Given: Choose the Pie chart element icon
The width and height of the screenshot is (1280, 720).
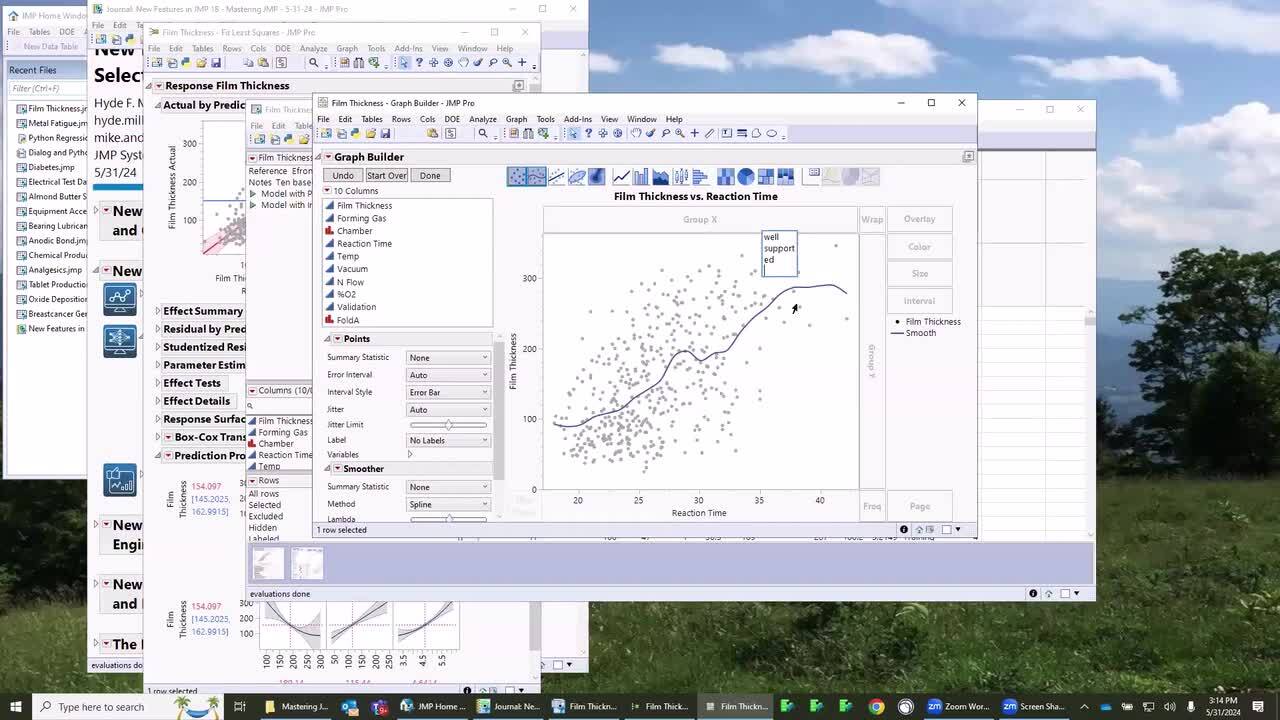Looking at the screenshot, I should click(745, 177).
